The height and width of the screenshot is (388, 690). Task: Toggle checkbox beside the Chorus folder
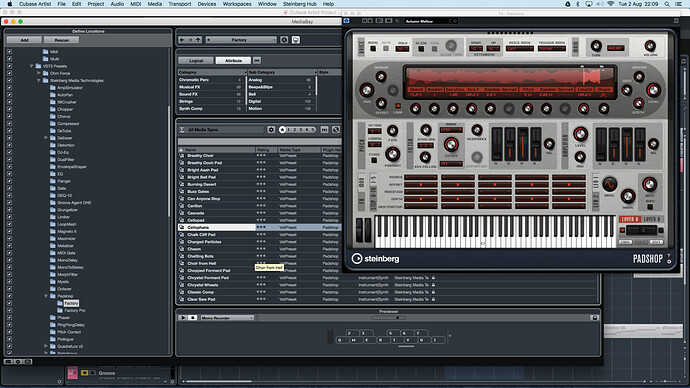(10, 117)
